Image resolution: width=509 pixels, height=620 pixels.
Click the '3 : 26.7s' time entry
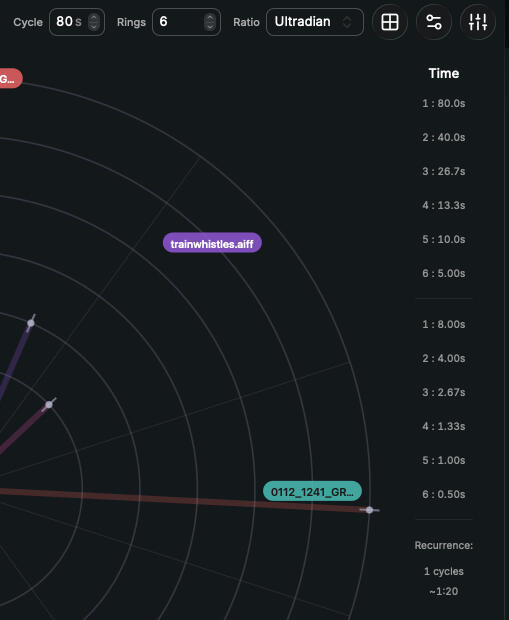pos(444,171)
